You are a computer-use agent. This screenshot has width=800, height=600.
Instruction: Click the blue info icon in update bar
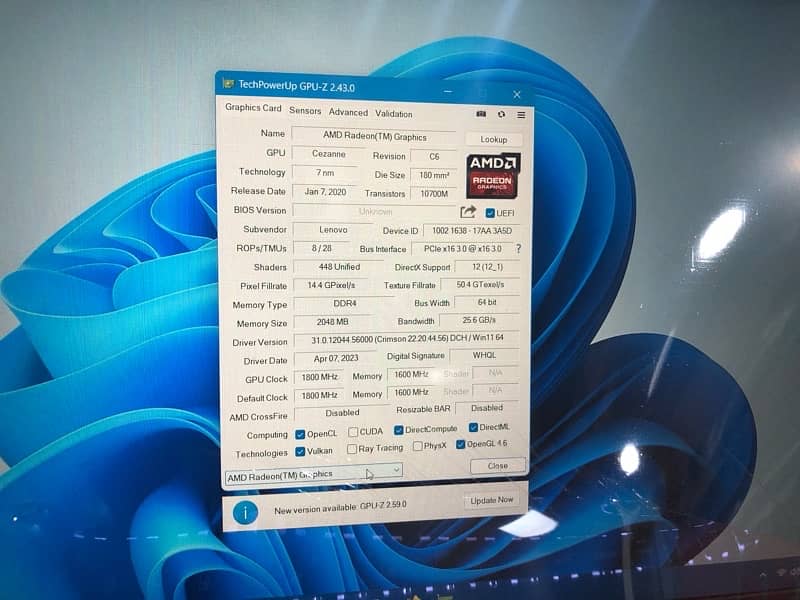click(245, 512)
